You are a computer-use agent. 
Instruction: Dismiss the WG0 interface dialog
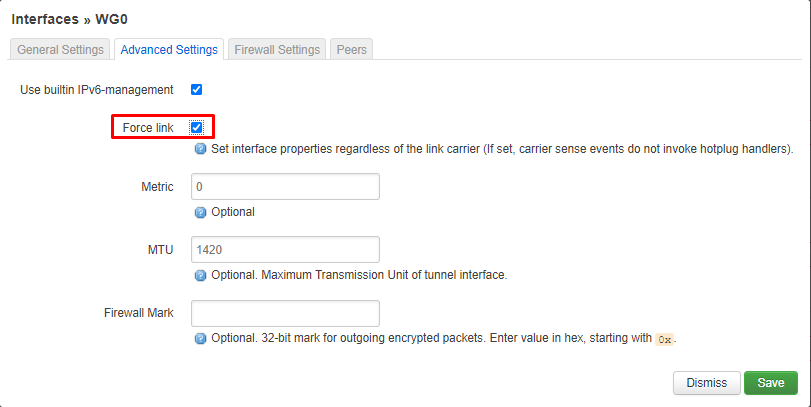point(707,383)
